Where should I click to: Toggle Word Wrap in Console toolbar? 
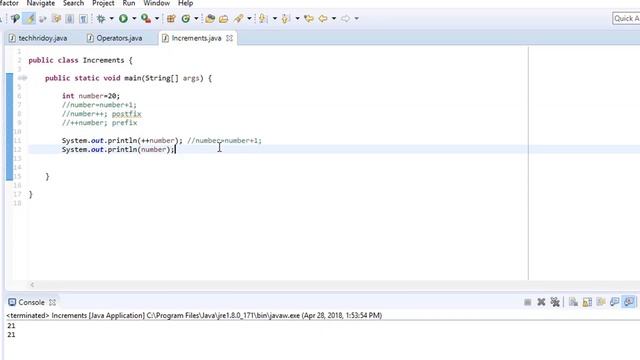coord(601,302)
